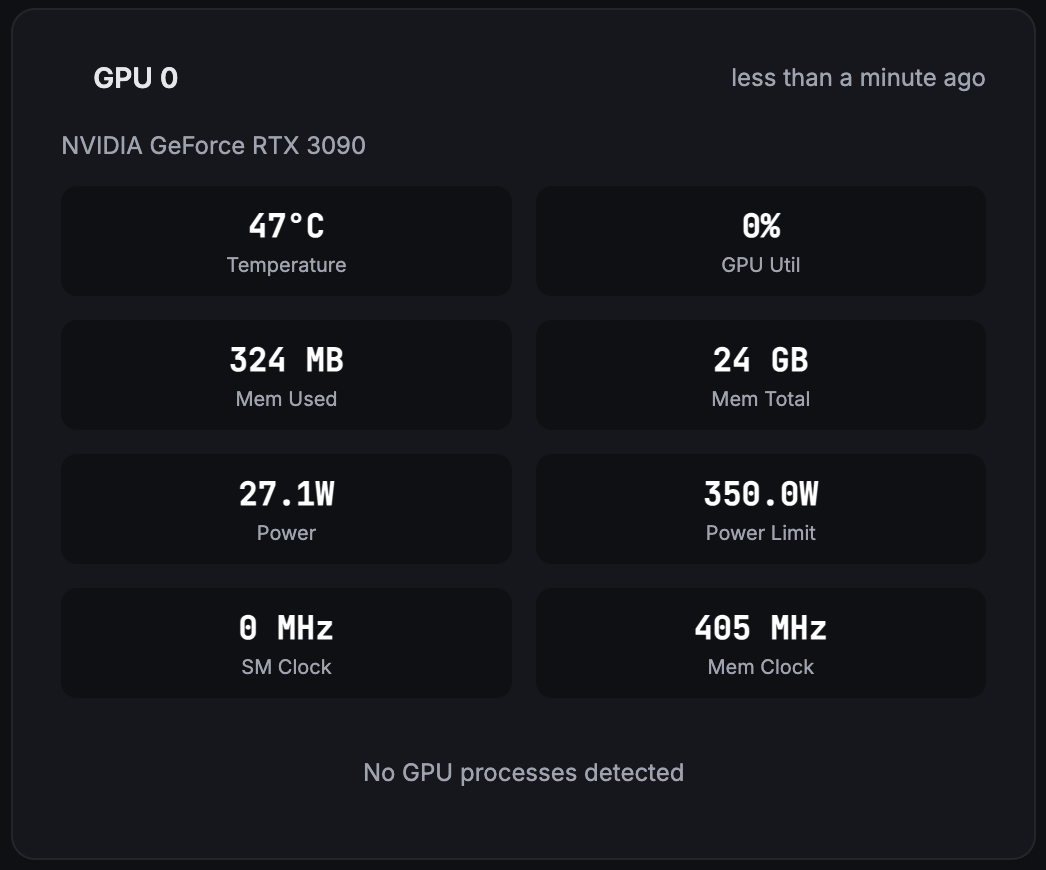Click the 350.0W value
Viewport: 1046px width, 870px height.
click(x=760, y=494)
